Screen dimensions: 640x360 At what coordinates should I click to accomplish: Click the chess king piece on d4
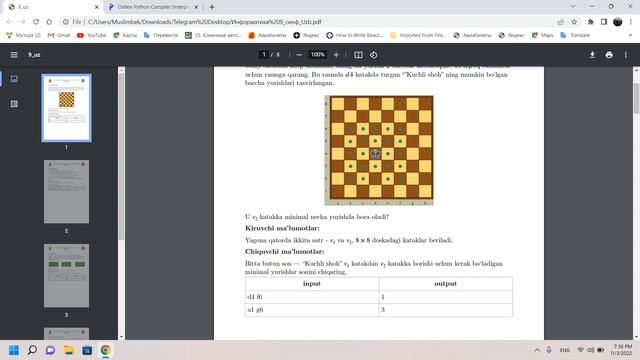pos(375,154)
